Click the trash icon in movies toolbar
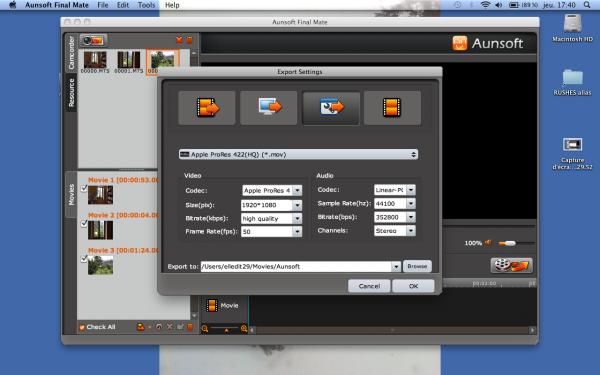Screen dimensions: 600x375 (190, 327)
